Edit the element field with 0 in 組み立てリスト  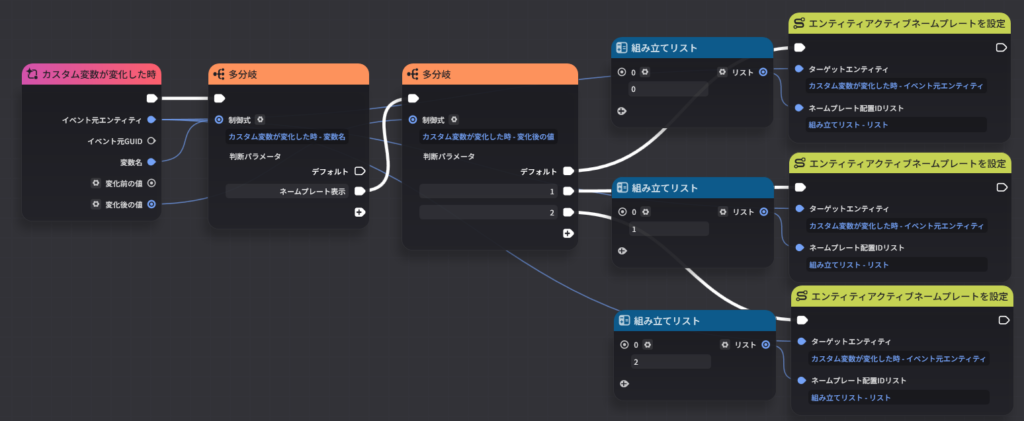click(x=668, y=89)
